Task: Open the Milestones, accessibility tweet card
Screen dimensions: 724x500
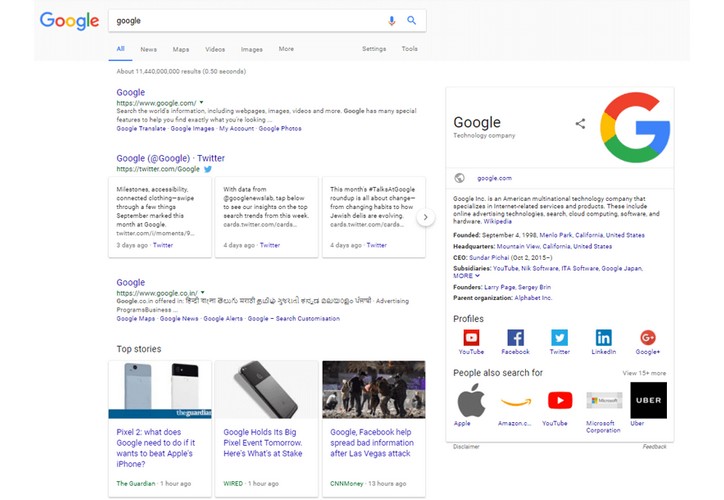Action: pos(160,217)
